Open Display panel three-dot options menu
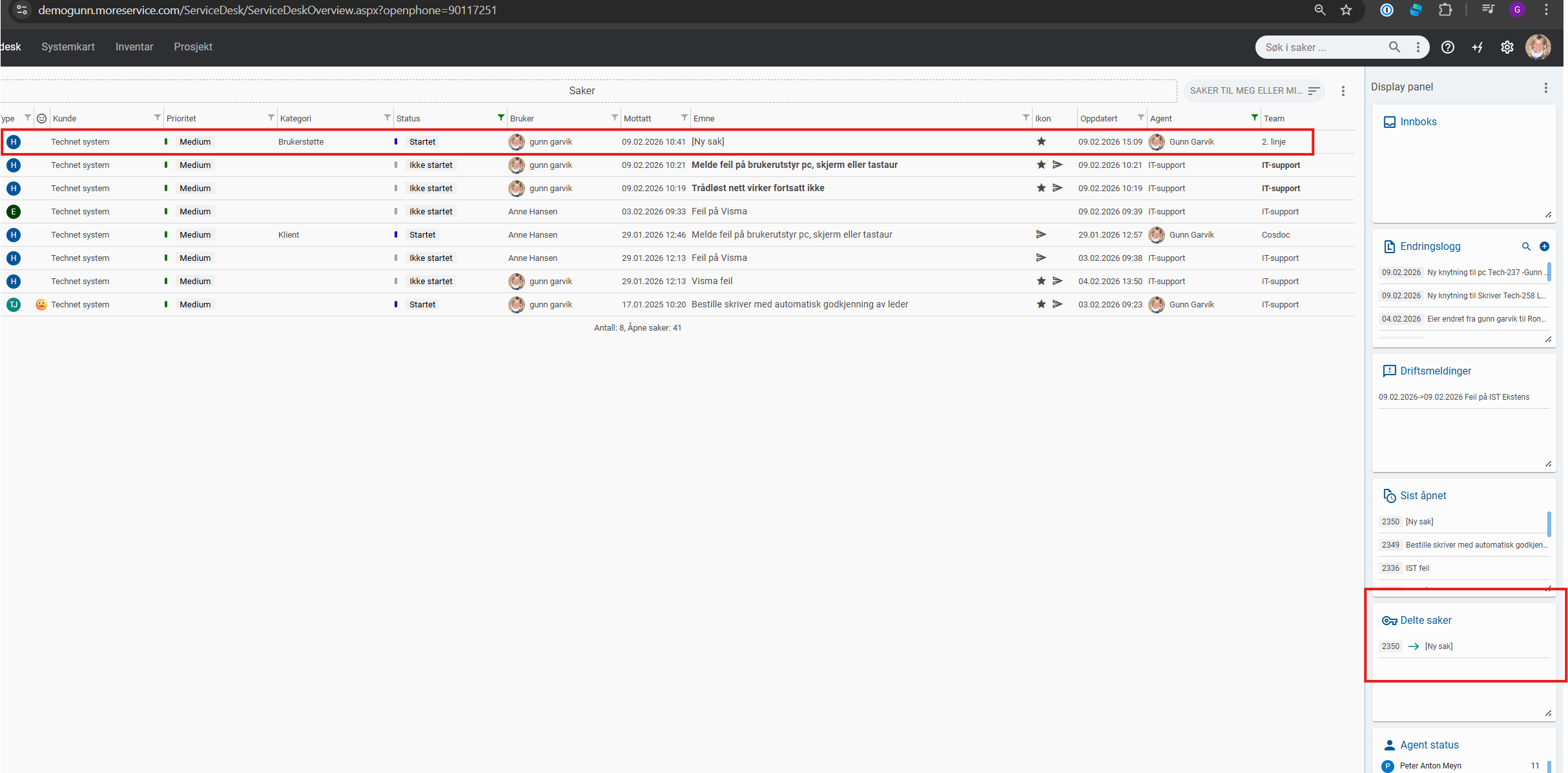 [x=1545, y=87]
